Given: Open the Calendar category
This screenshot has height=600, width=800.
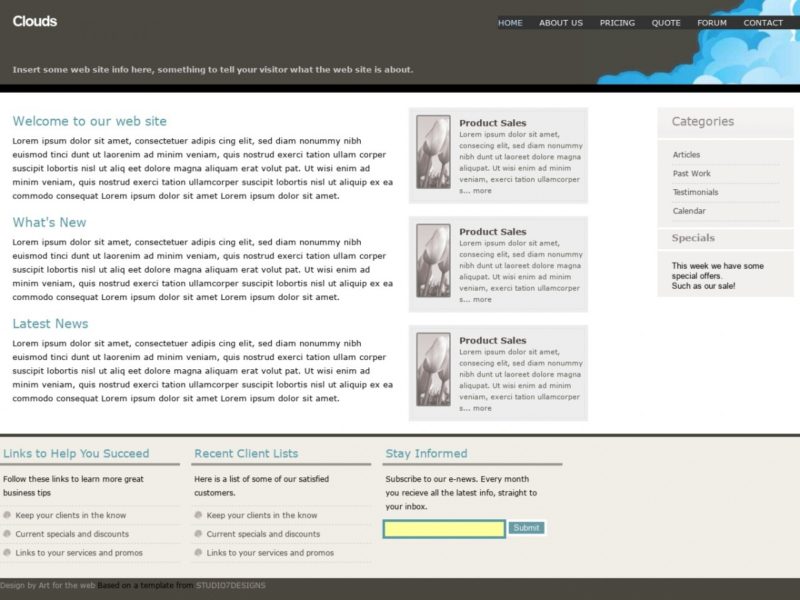Looking at the screenshot, I should pyautogui.click(x=692, y=211).
